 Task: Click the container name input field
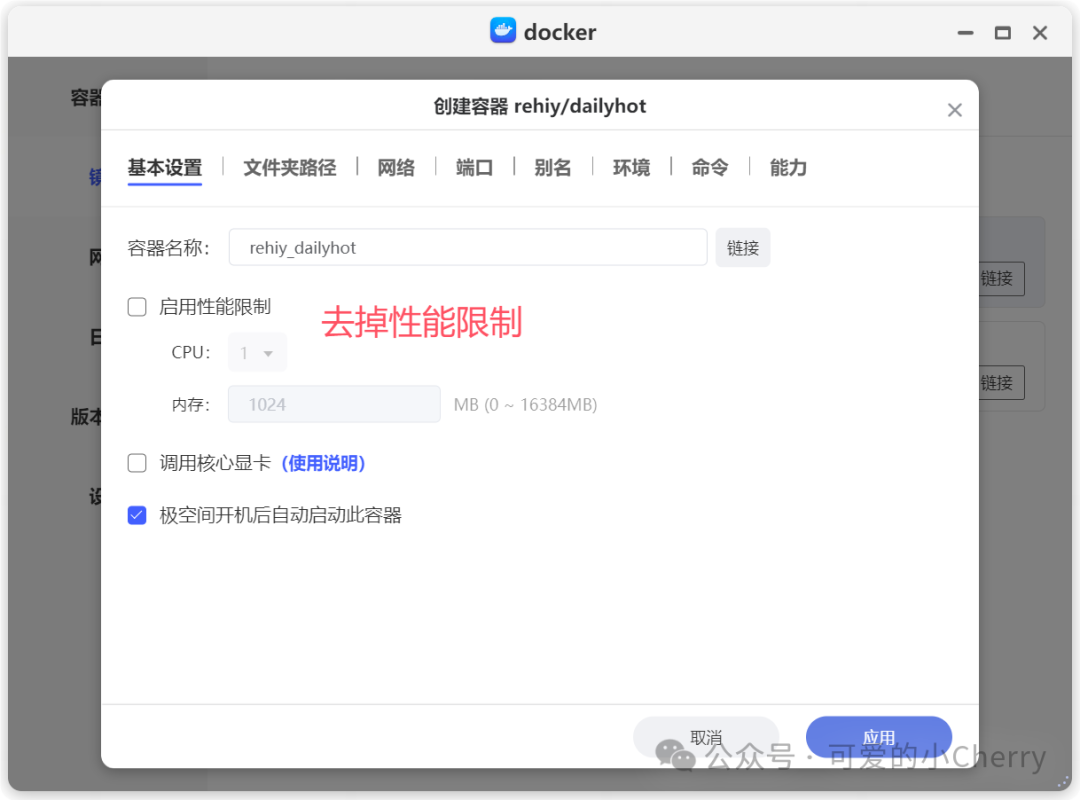(x=468, y=247)
